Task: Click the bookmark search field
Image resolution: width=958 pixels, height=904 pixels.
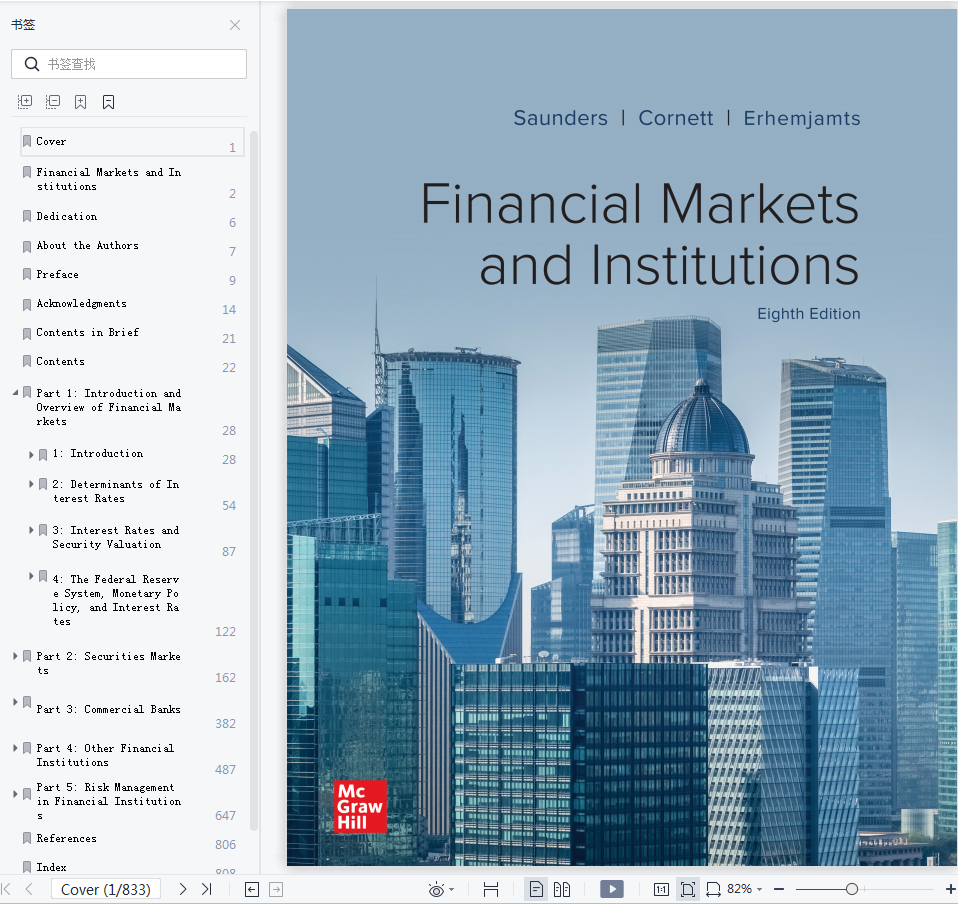Action: 129,64
